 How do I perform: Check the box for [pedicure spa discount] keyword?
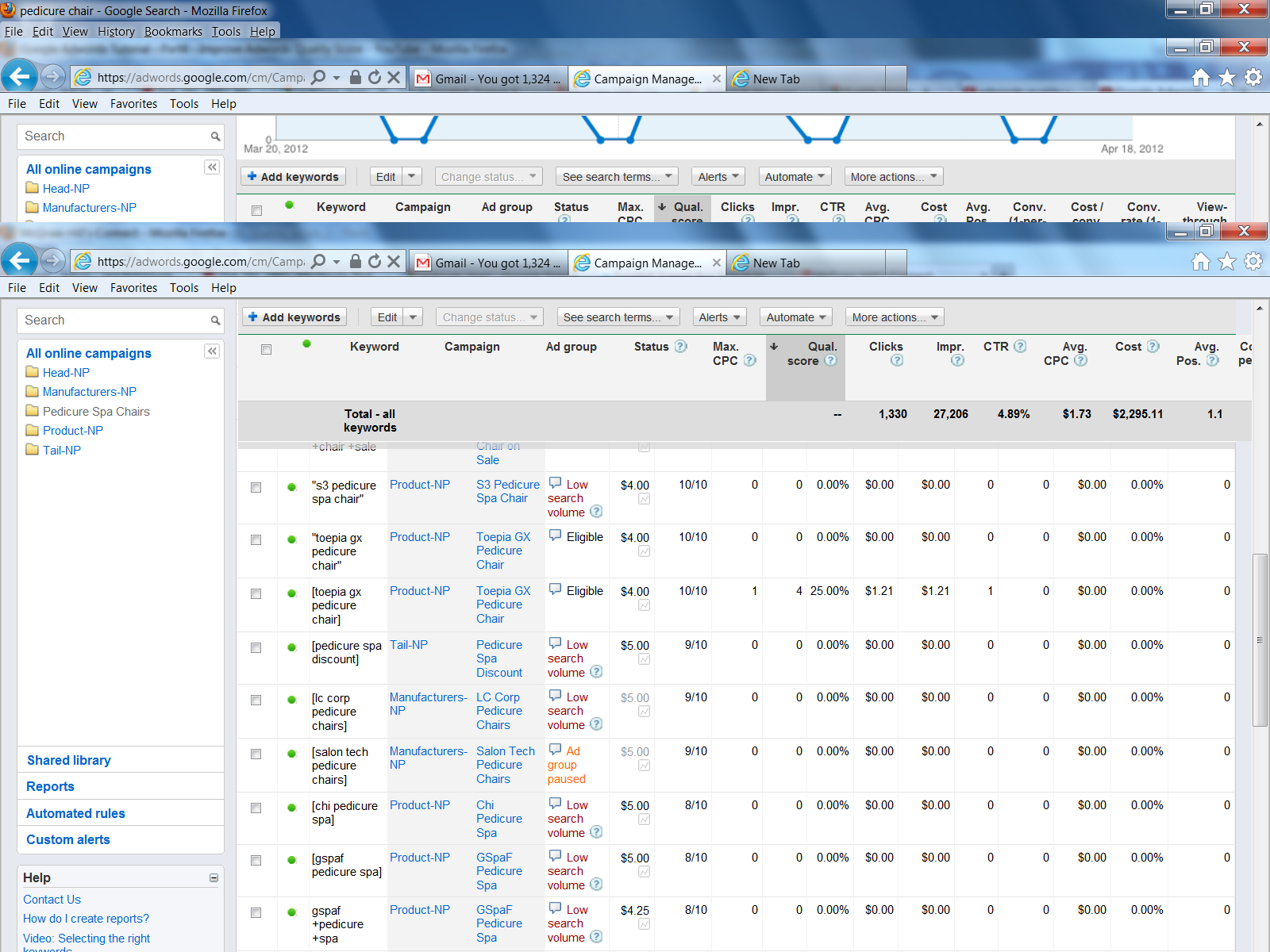(256, 647)
